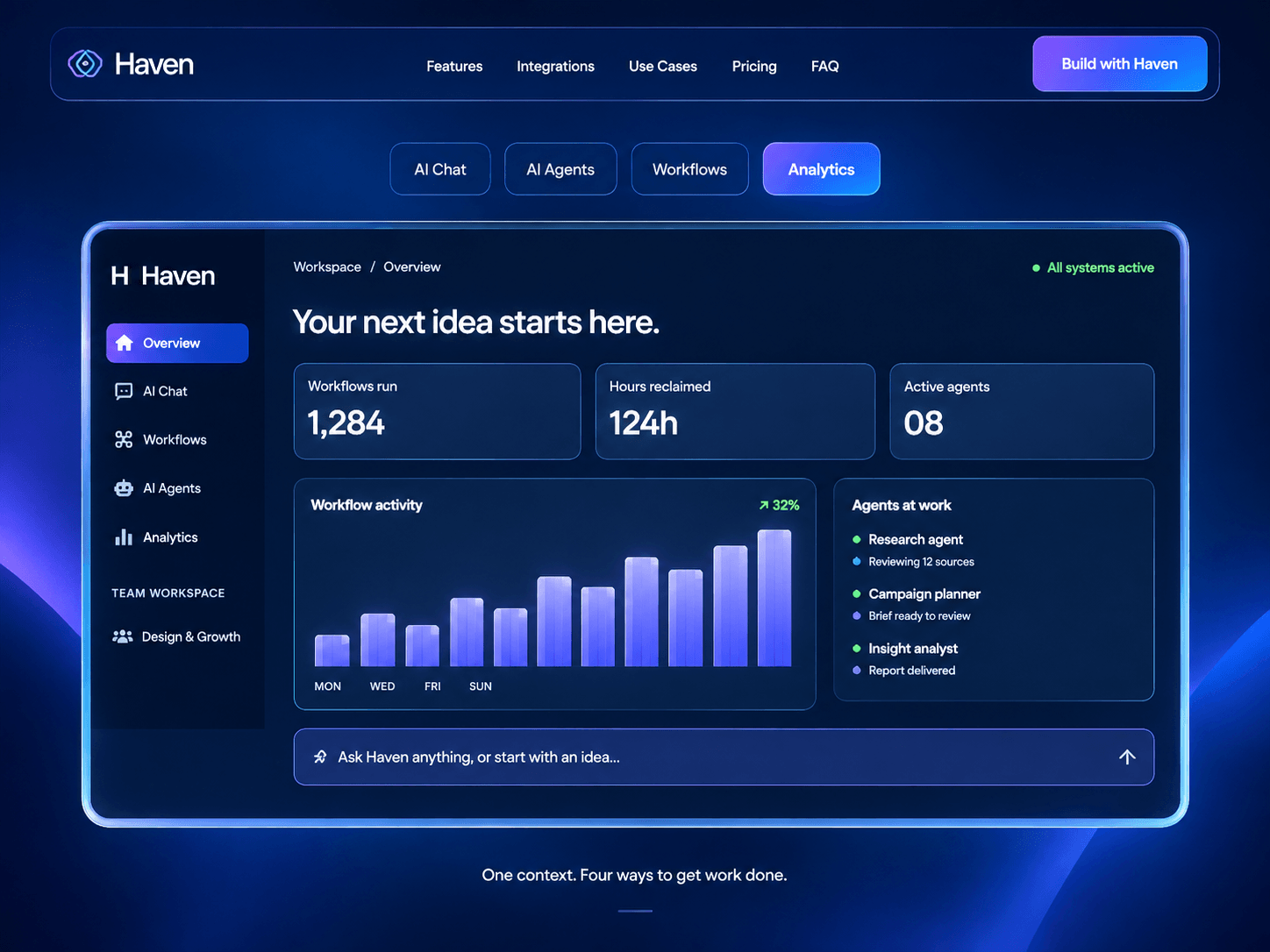Click the dot beside Brief ready to review

click(x=857, y=616)
